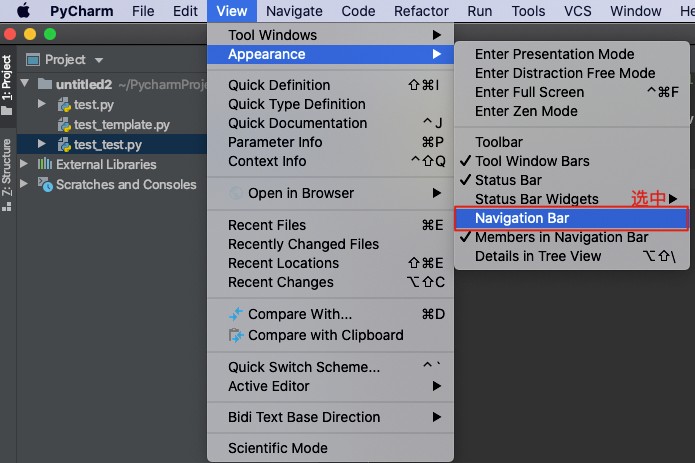This screenshot has height=463, width=695.
Task: Click the test_template.py file icon
Action: 64,125
